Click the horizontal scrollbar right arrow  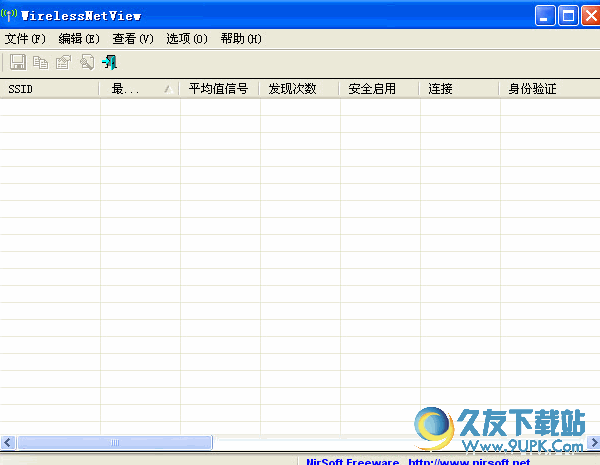point(593,442)
